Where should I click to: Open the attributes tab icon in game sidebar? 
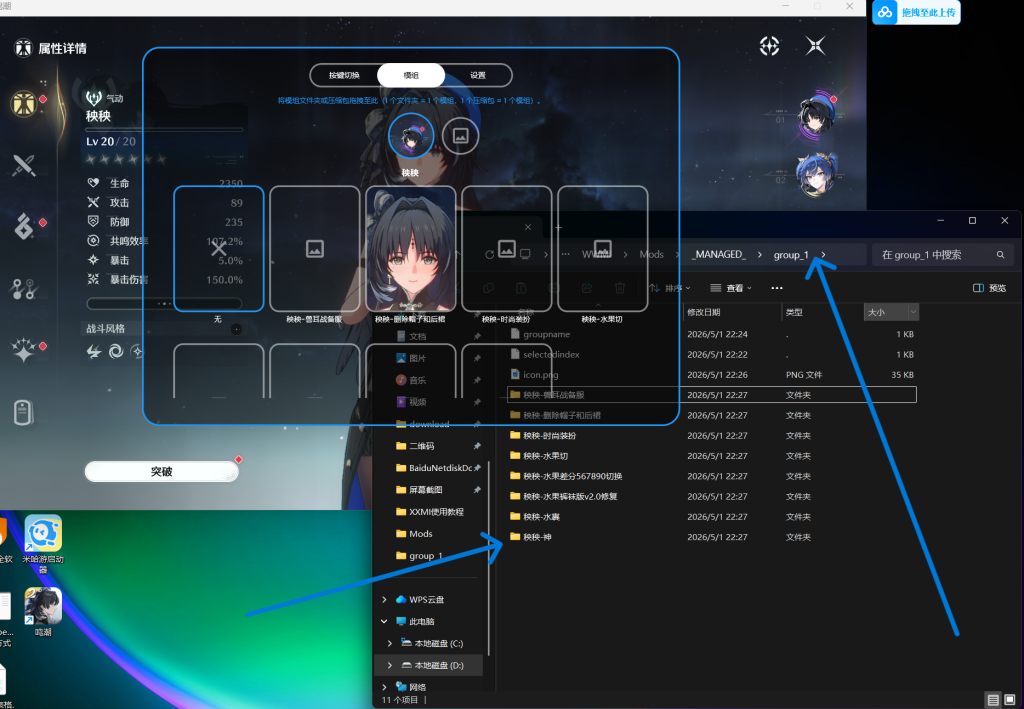tap(24, 104)
